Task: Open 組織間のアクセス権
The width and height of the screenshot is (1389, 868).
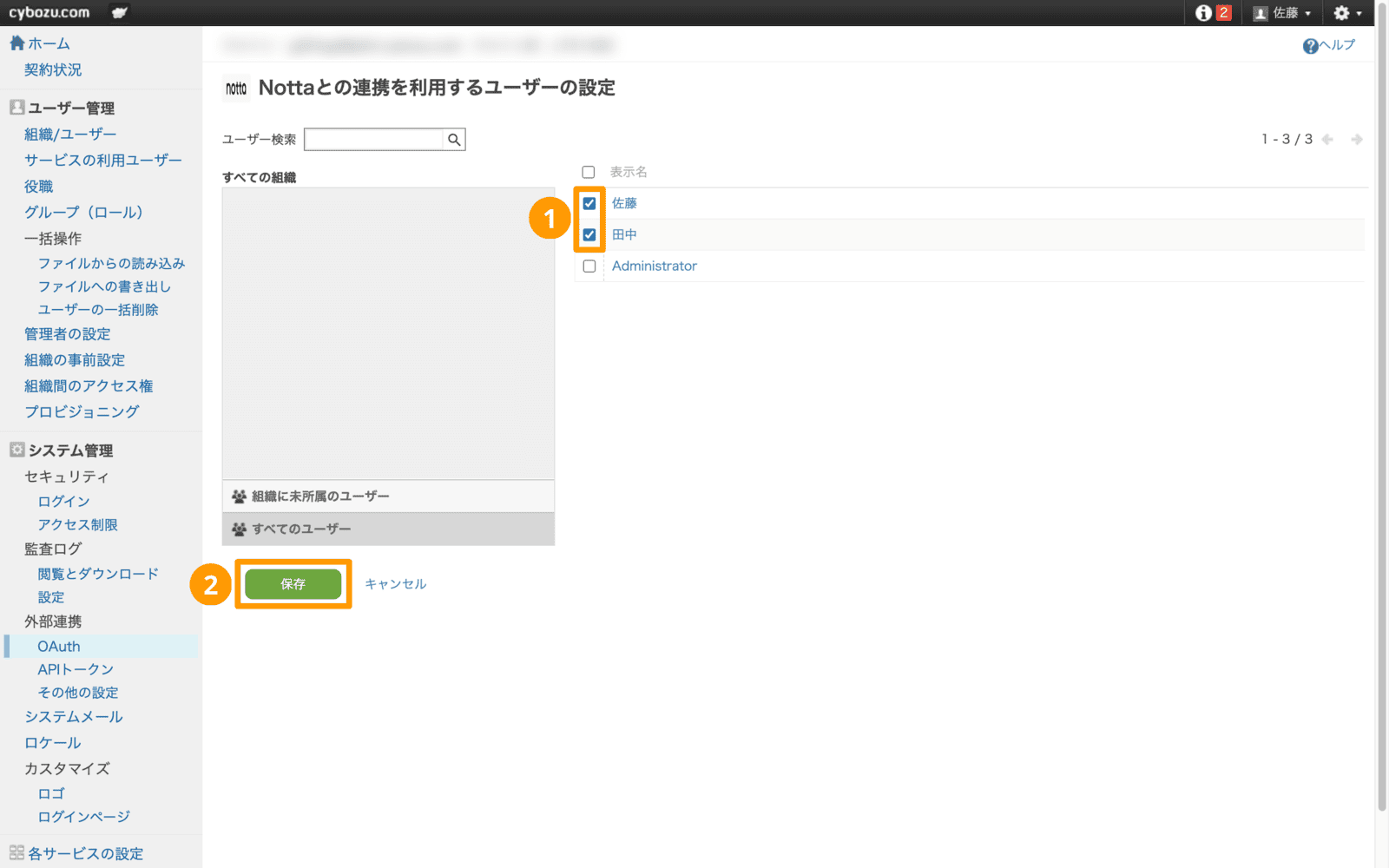Action: [89, 386]
